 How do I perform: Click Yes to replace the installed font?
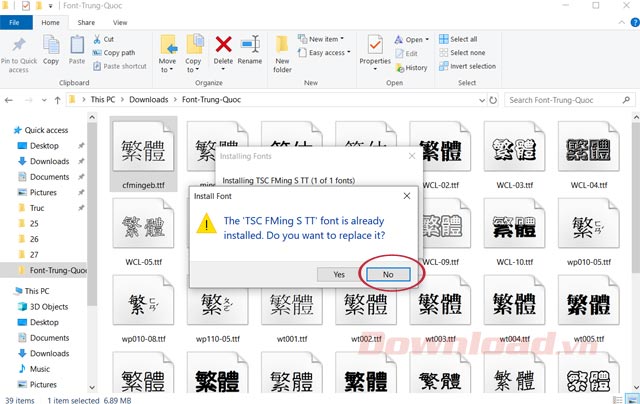339,275
